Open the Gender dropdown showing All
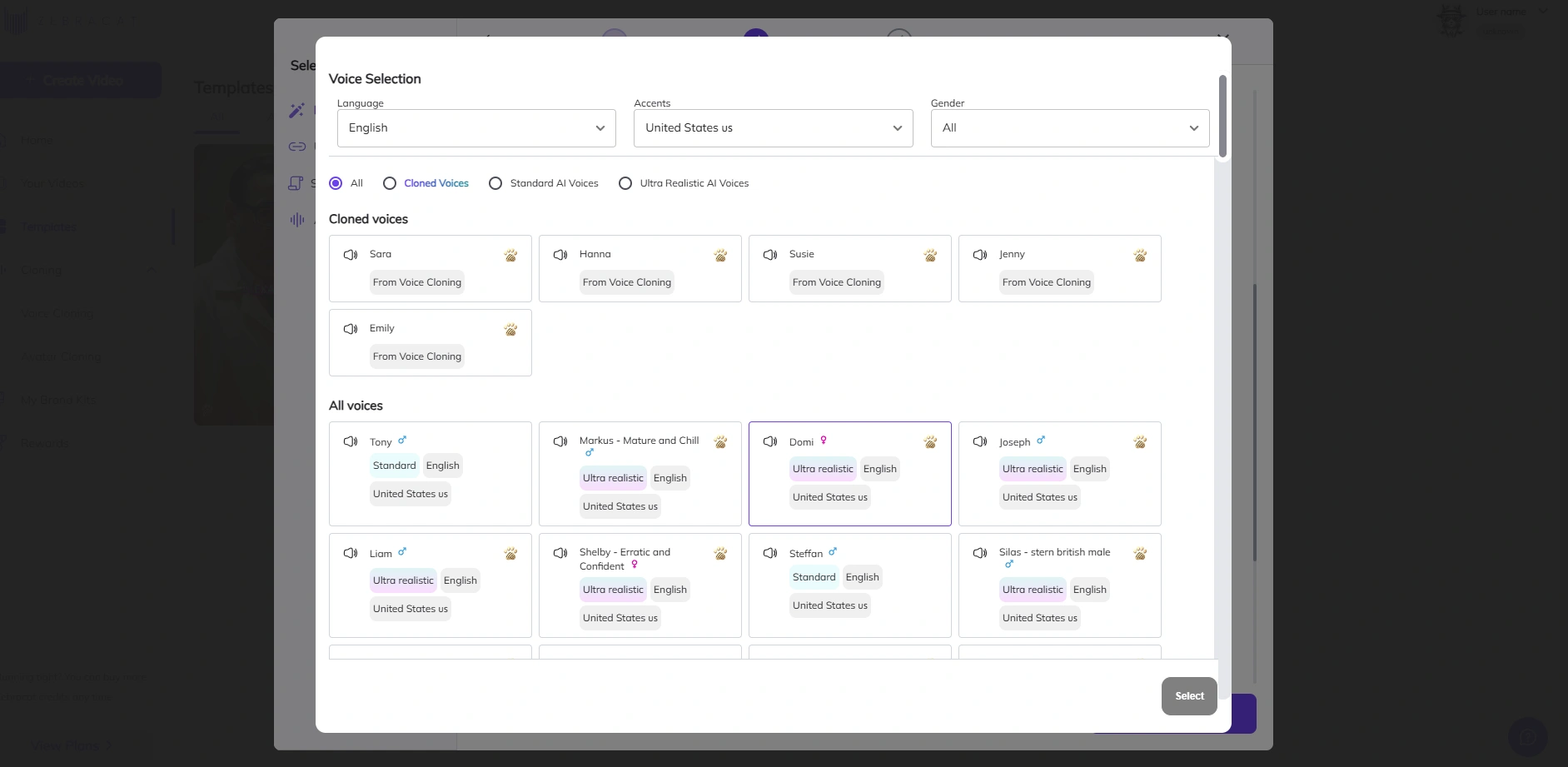1568x767 pixels. coord(1070,128)
